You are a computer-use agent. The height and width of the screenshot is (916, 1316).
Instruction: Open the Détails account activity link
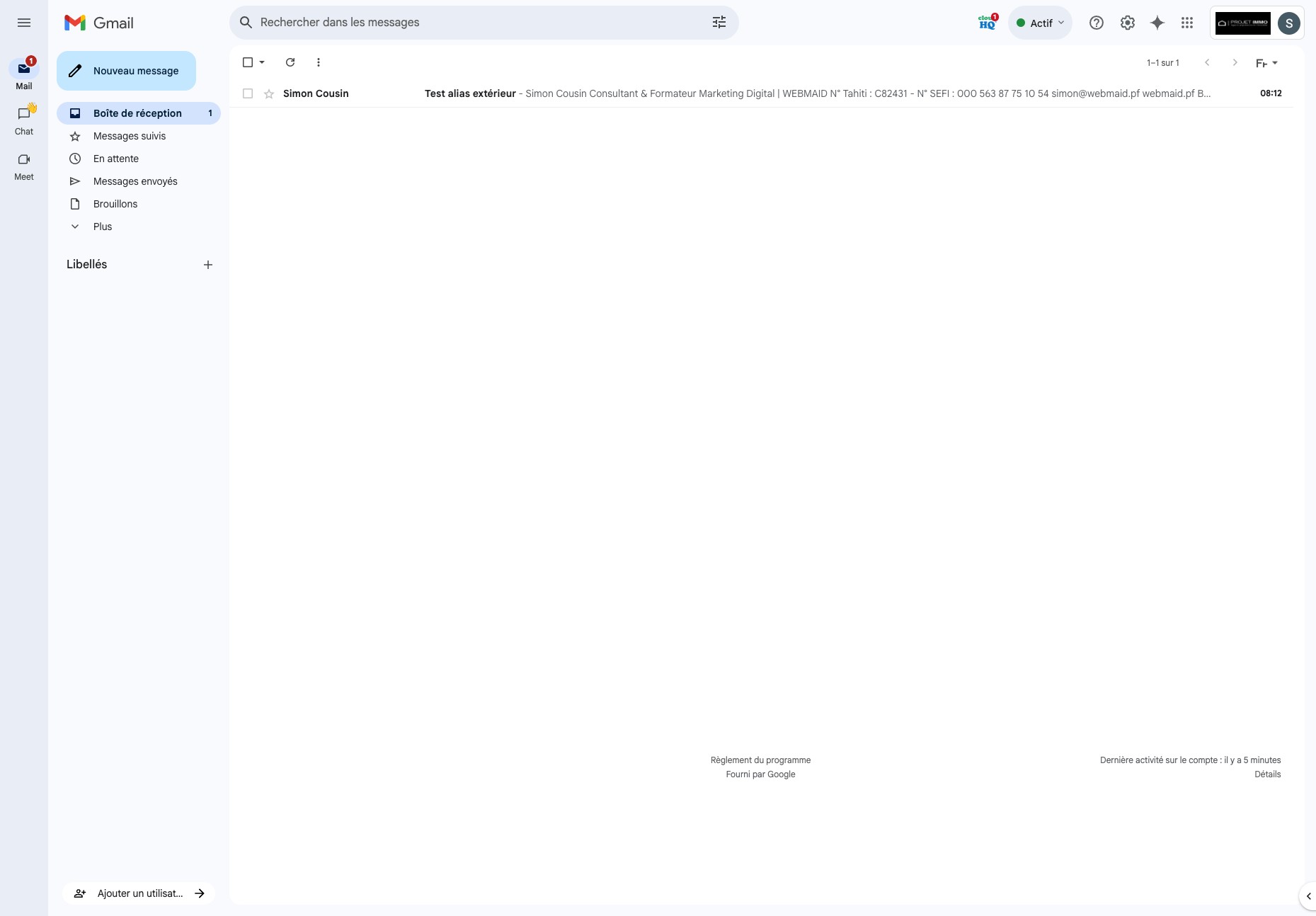point(1266,774)
